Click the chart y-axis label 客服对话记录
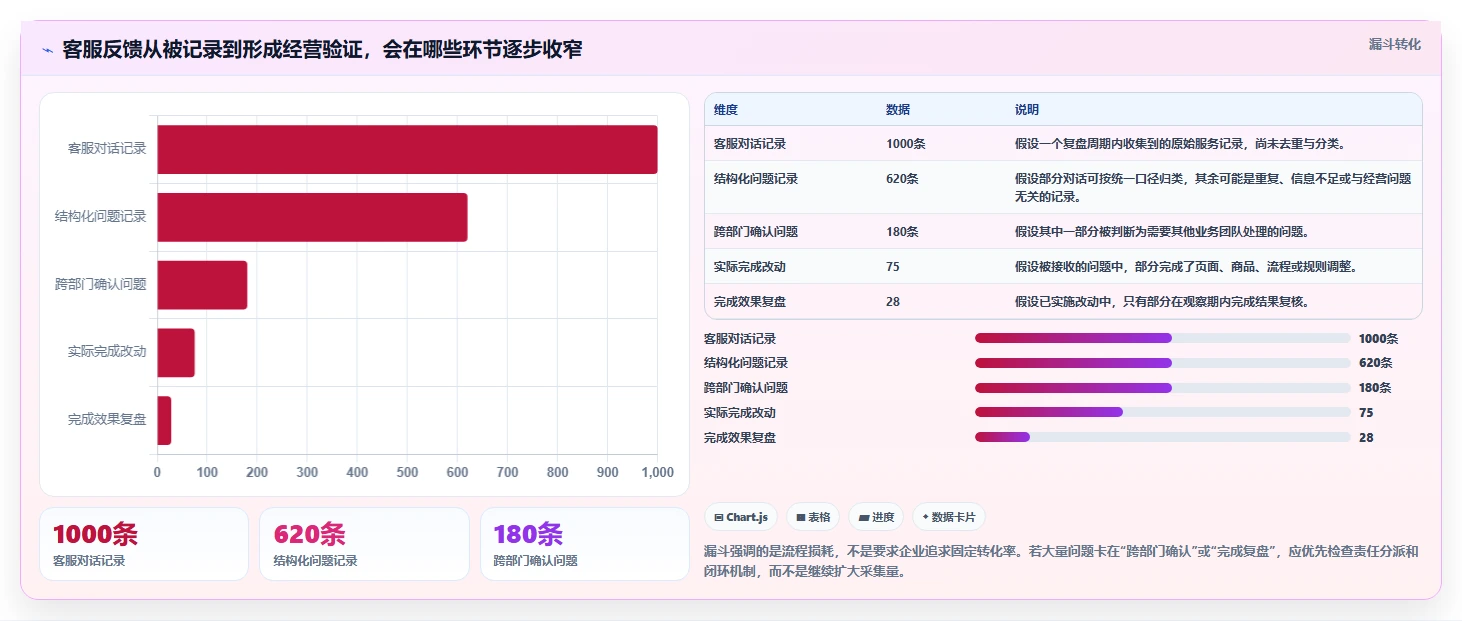1462x621 pixels. click(107, 149)
